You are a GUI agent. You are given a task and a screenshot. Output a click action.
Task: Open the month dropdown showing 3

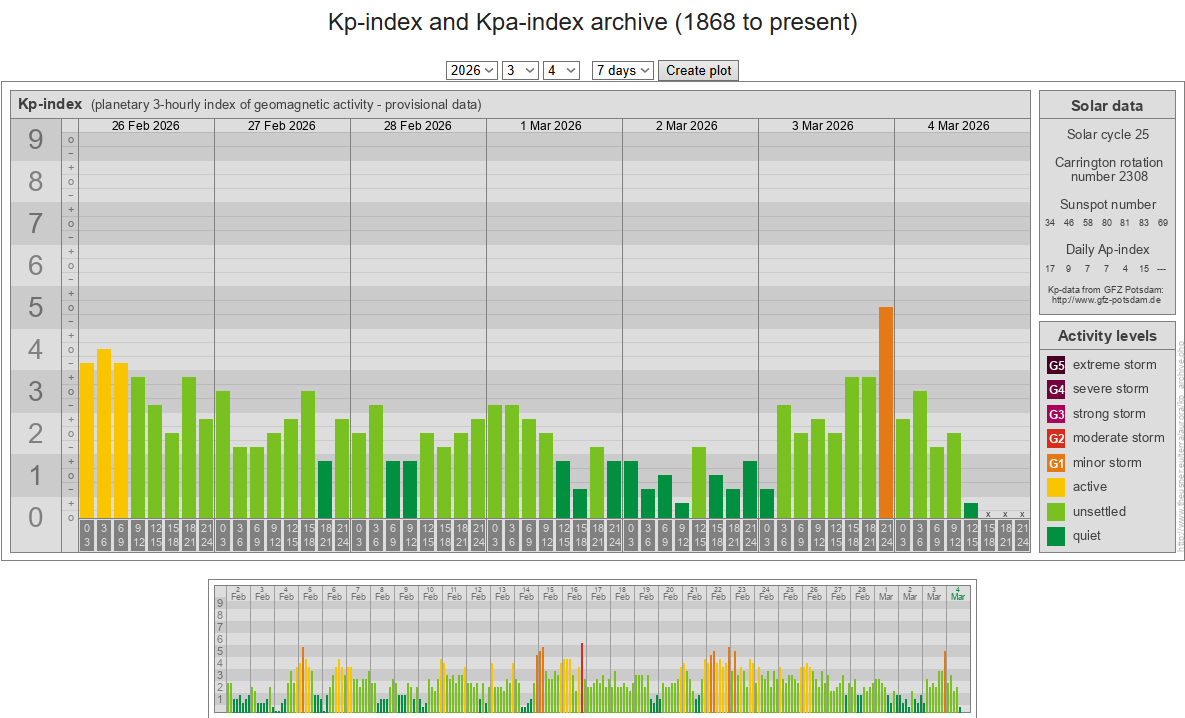pyautogui.click(x=520, y=70)
